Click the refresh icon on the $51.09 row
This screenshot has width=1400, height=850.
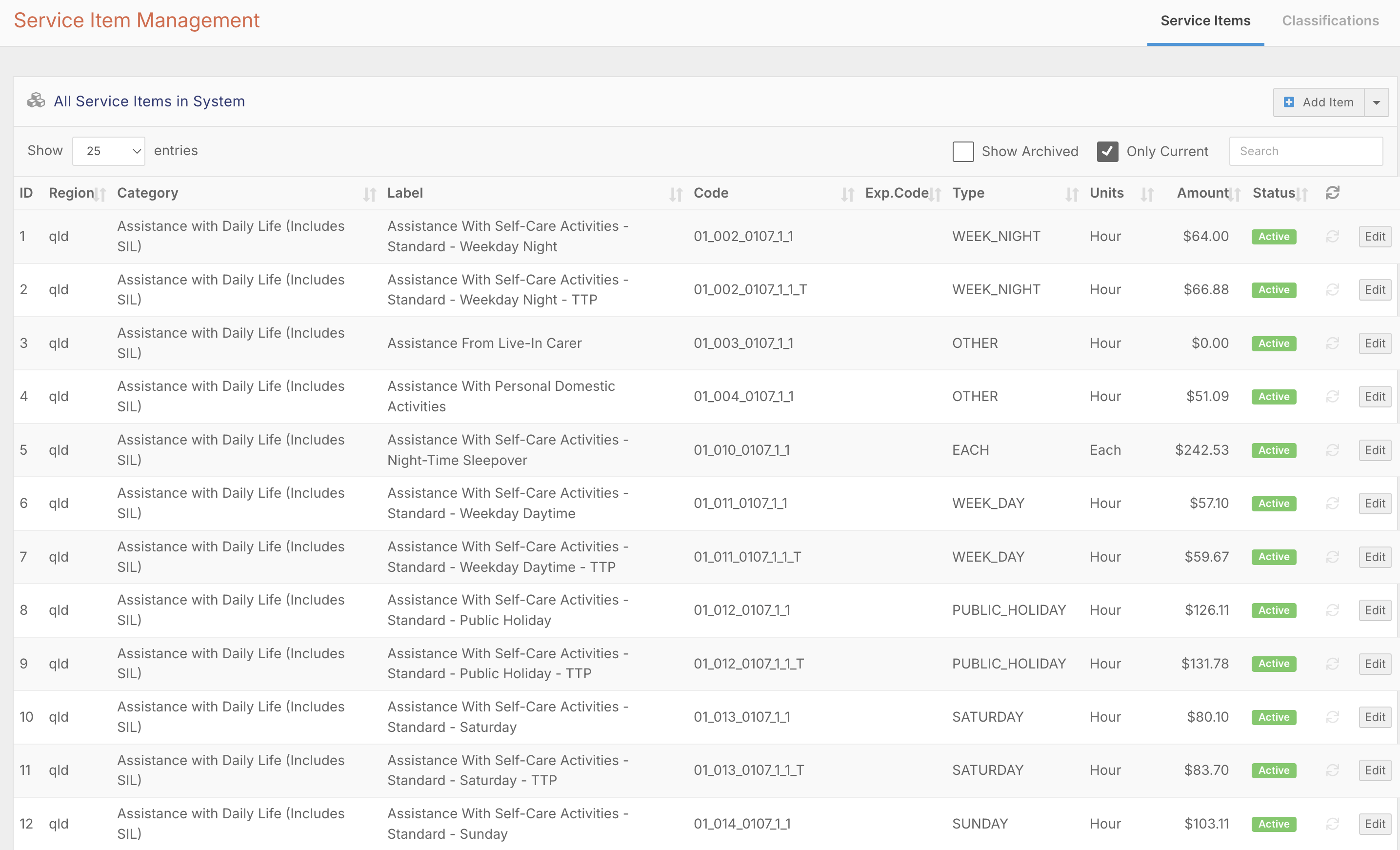(1332, 397)
